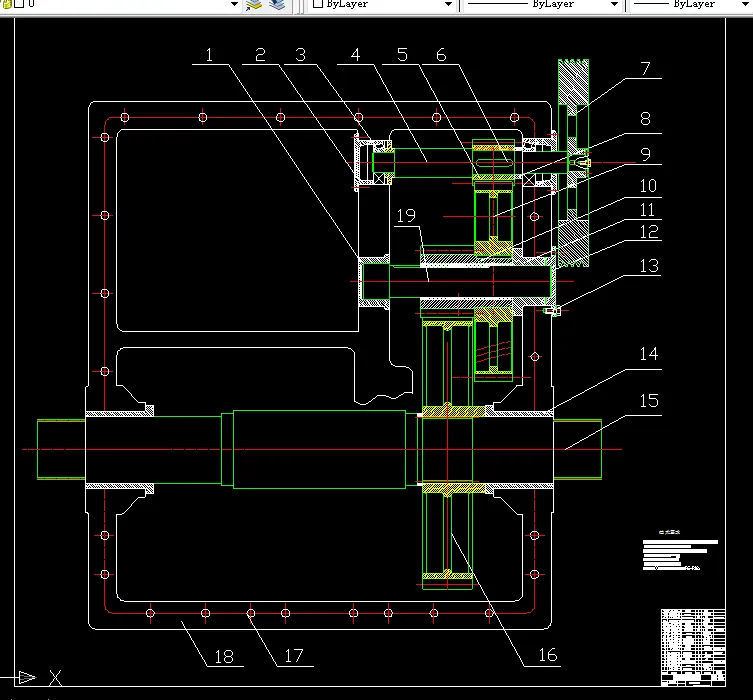Open the color control ByLayer dropdown
753x700 pixels.
tap(448, 4)
